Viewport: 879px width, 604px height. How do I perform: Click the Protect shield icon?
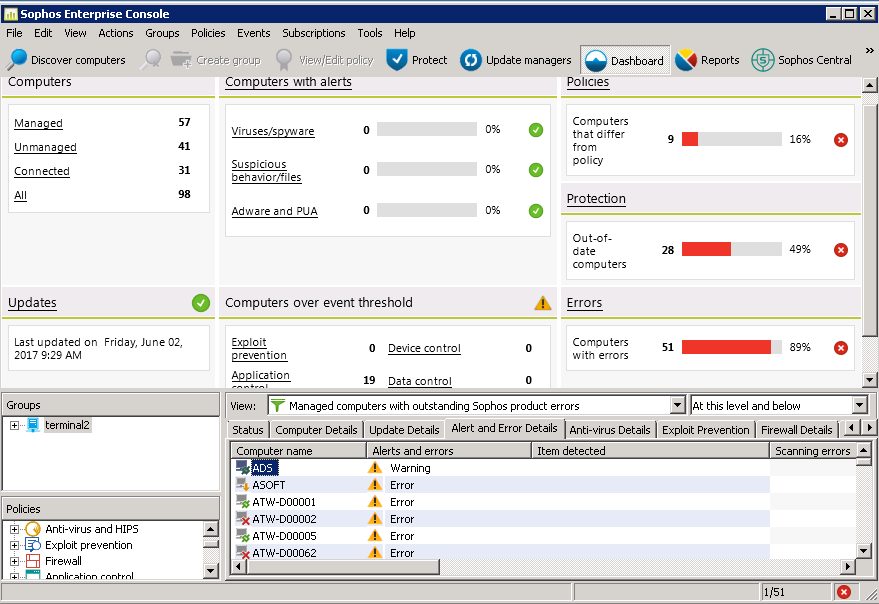point(397,59)
